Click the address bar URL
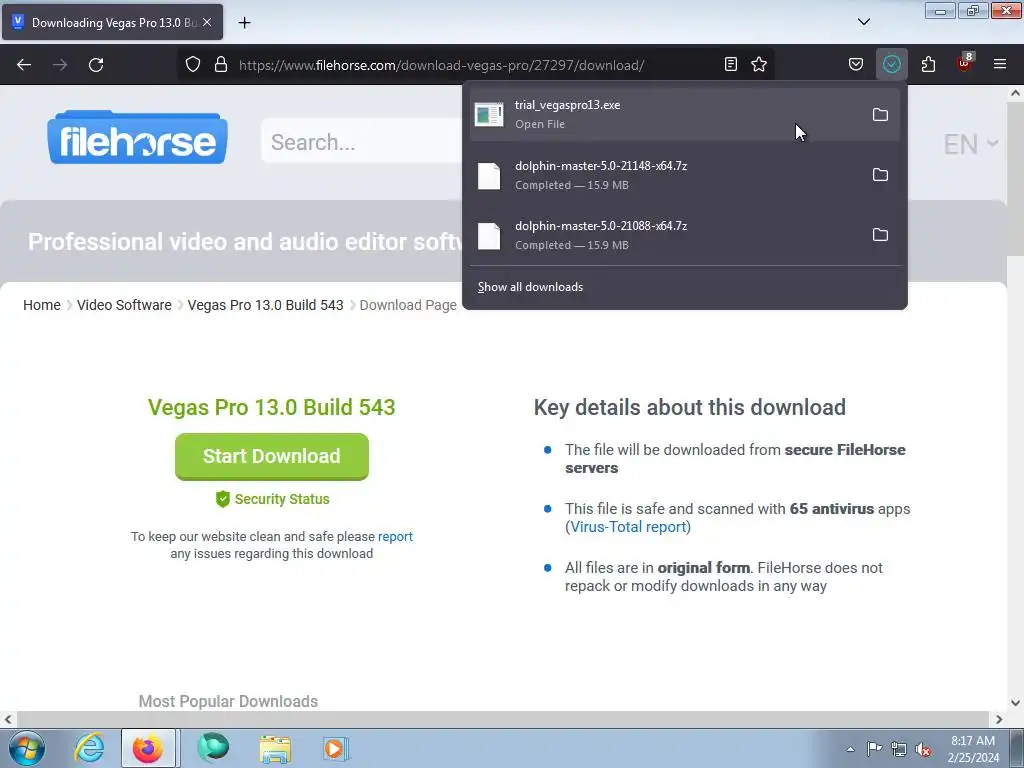Image resolution: width=1024 pixels, height=768 pixels. (441, 65)
